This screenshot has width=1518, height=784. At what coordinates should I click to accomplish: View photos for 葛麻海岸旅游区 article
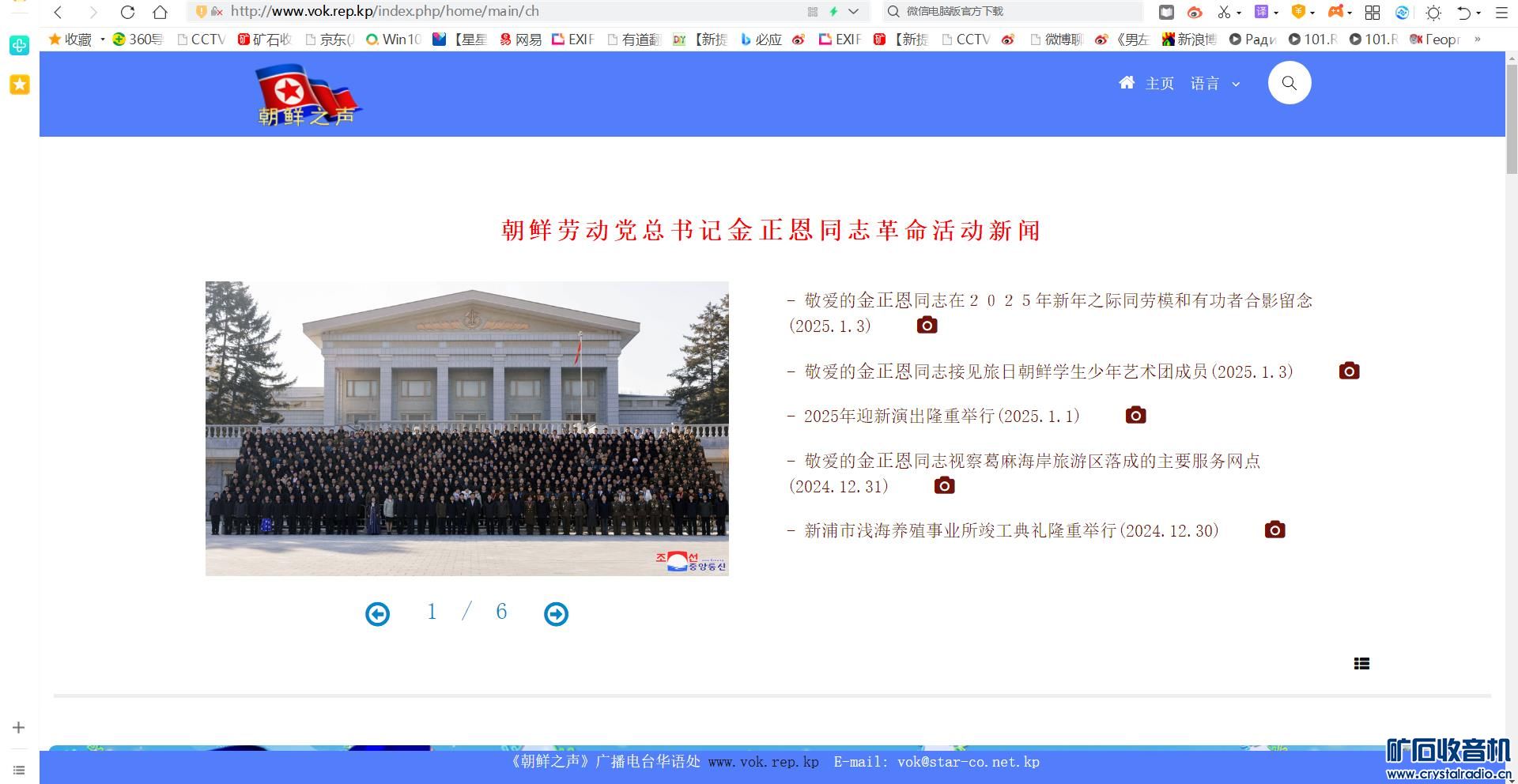(944, 485)
